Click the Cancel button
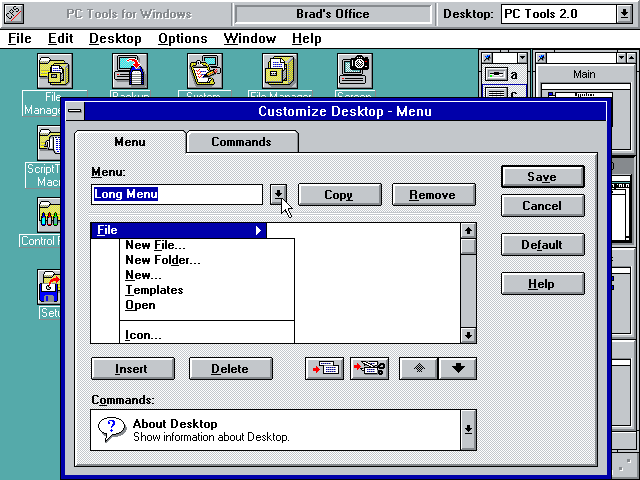 542,205
